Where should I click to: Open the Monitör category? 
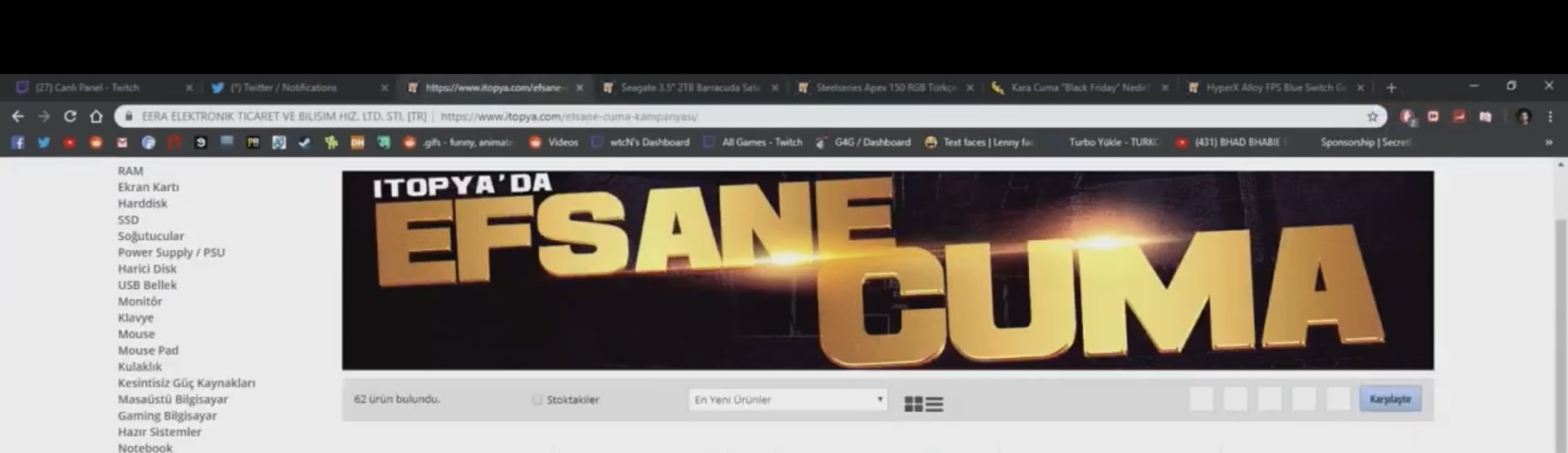pos(140,301)
